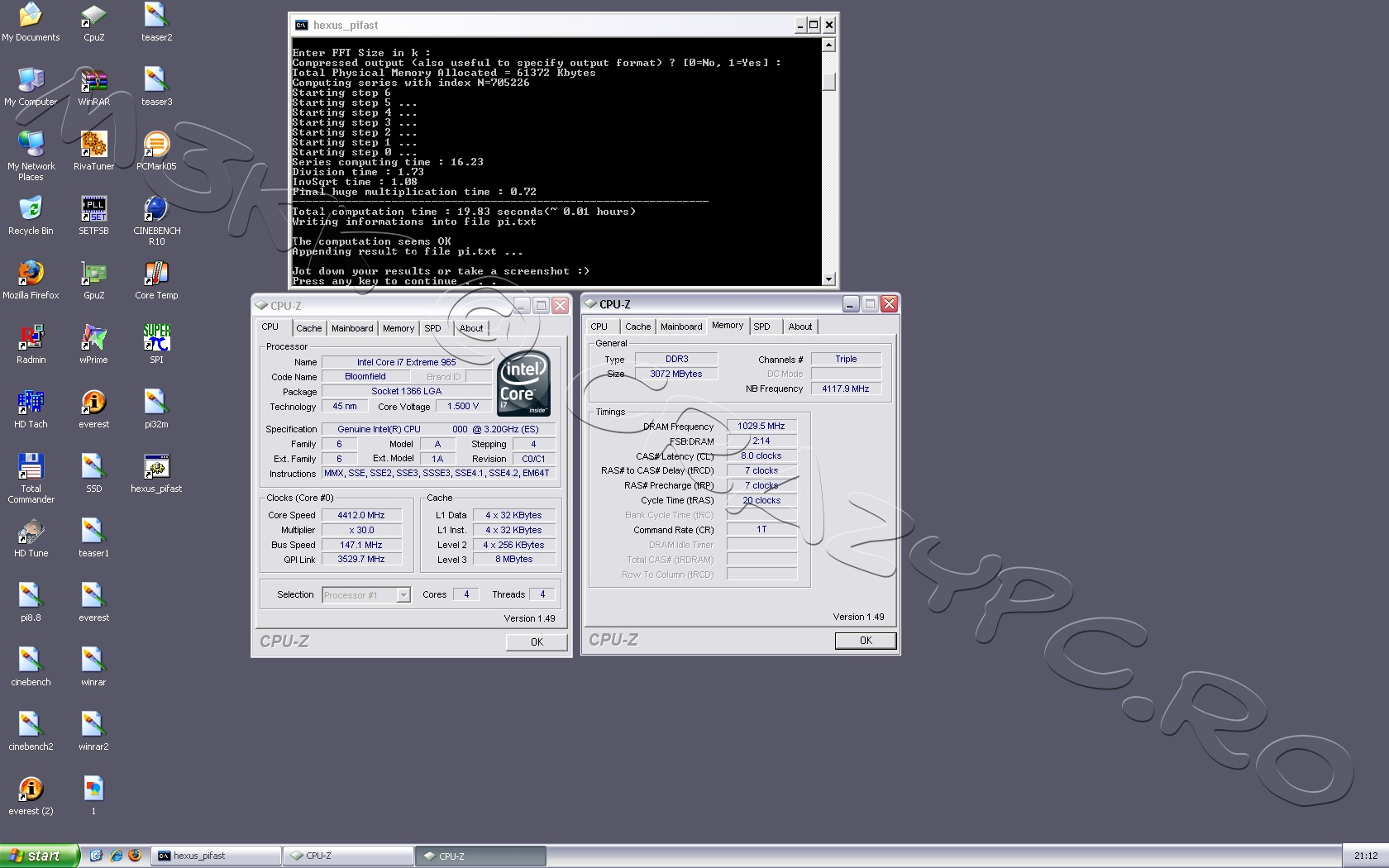1389x868 pixels.
Task: Click OK in the right CPU-Z Memory window
Action: [866, 641]
